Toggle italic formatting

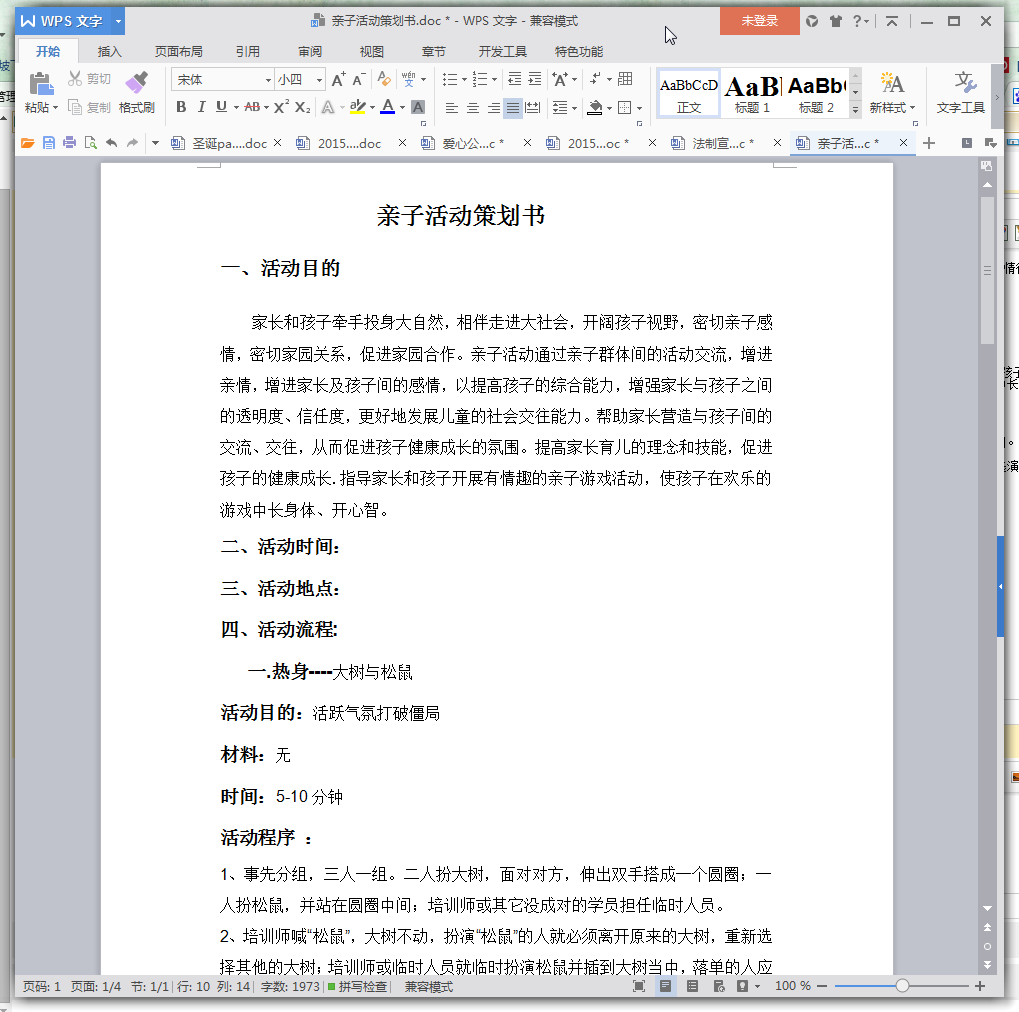coord(201,107)
